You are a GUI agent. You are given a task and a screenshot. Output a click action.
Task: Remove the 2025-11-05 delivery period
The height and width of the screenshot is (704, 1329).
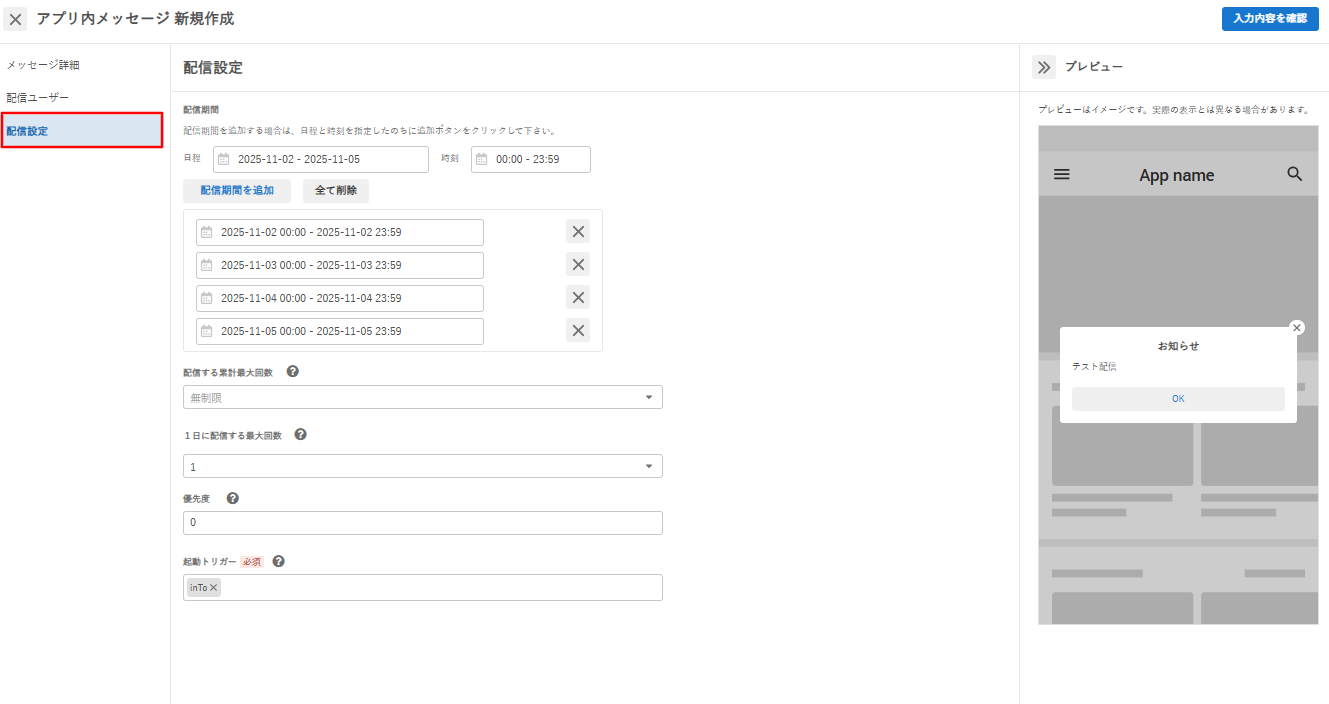[578, 331]
